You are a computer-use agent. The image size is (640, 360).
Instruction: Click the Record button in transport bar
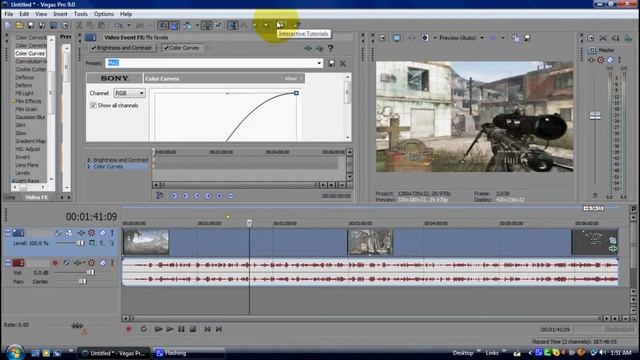pos(129,329)
